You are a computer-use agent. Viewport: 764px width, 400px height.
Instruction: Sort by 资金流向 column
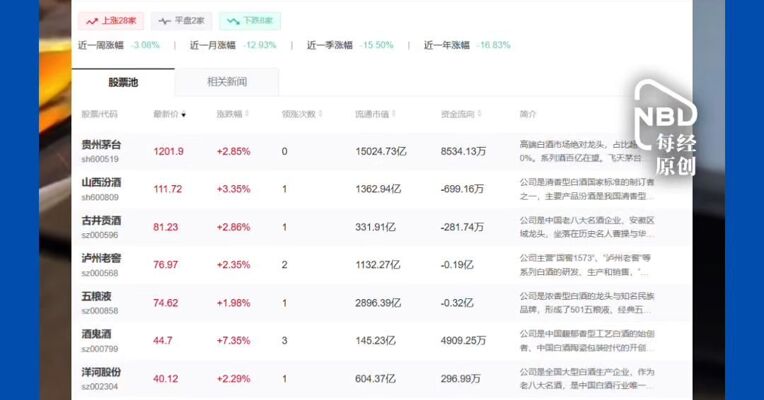pyautogui.click(x=461, y=114)
